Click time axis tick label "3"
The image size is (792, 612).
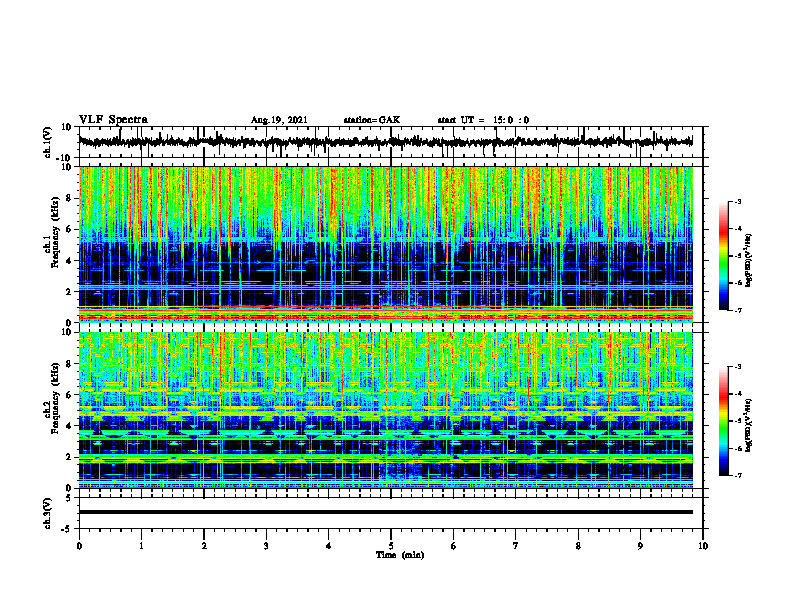266,546
